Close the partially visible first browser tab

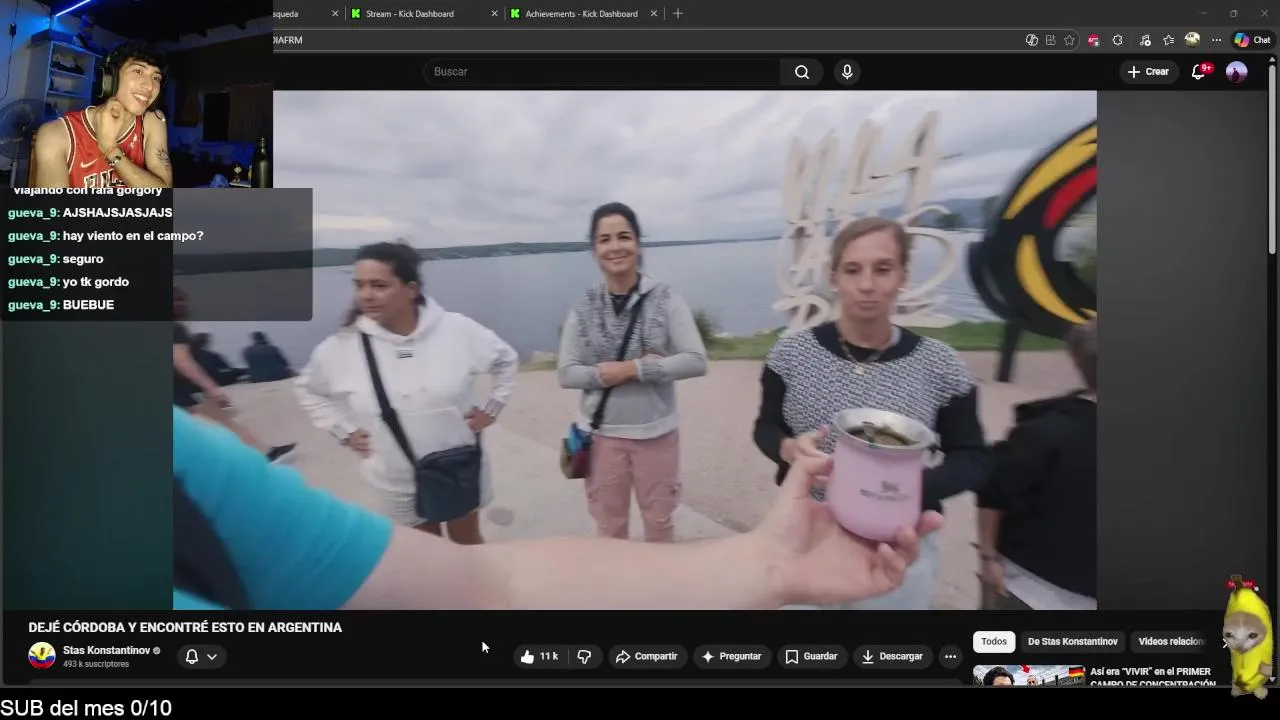[x=335, y=14]
